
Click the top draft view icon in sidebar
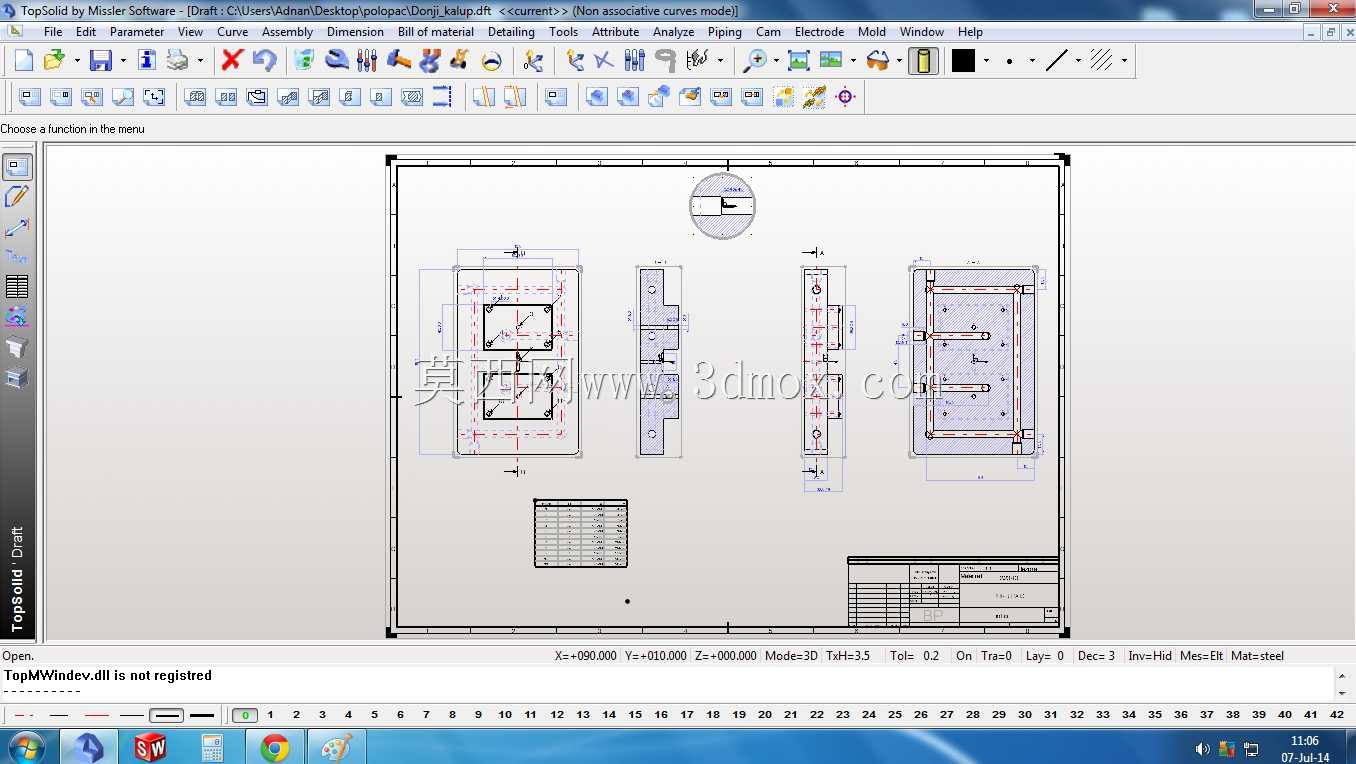17,167
